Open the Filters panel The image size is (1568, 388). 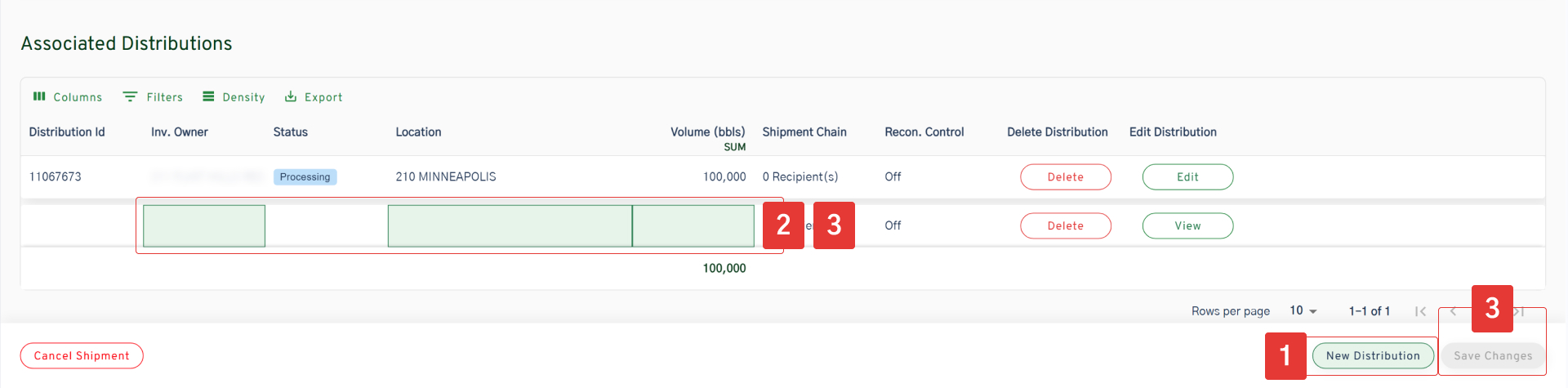[x=153, y=97]
